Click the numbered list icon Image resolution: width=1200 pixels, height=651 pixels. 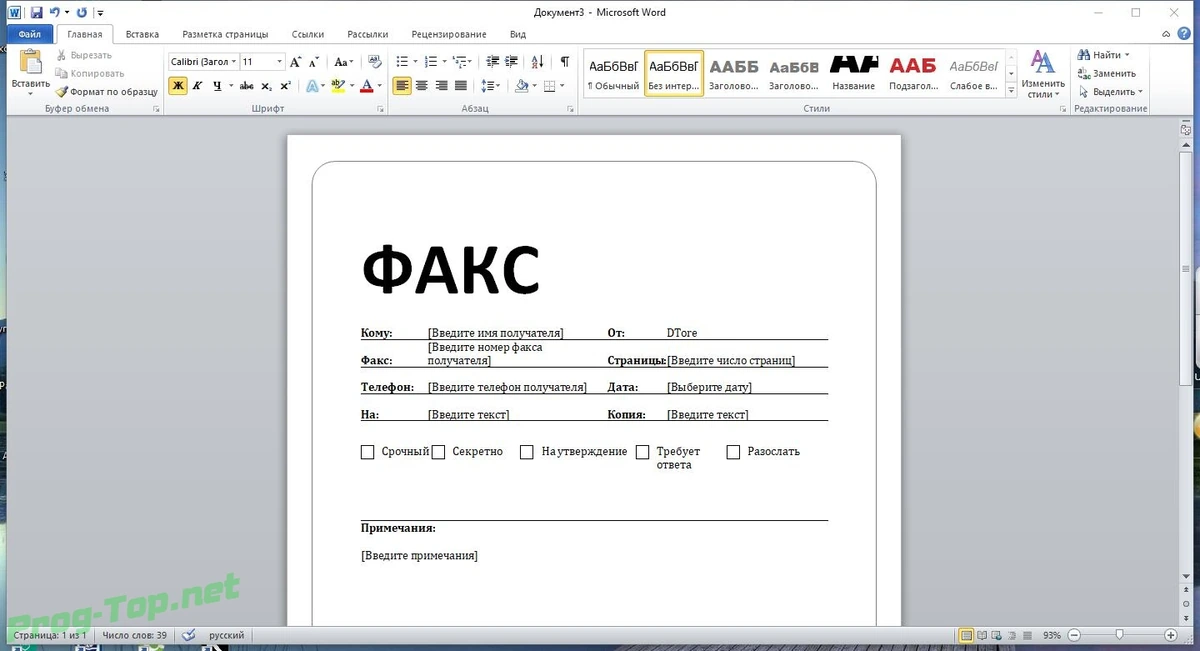[430, 62]
